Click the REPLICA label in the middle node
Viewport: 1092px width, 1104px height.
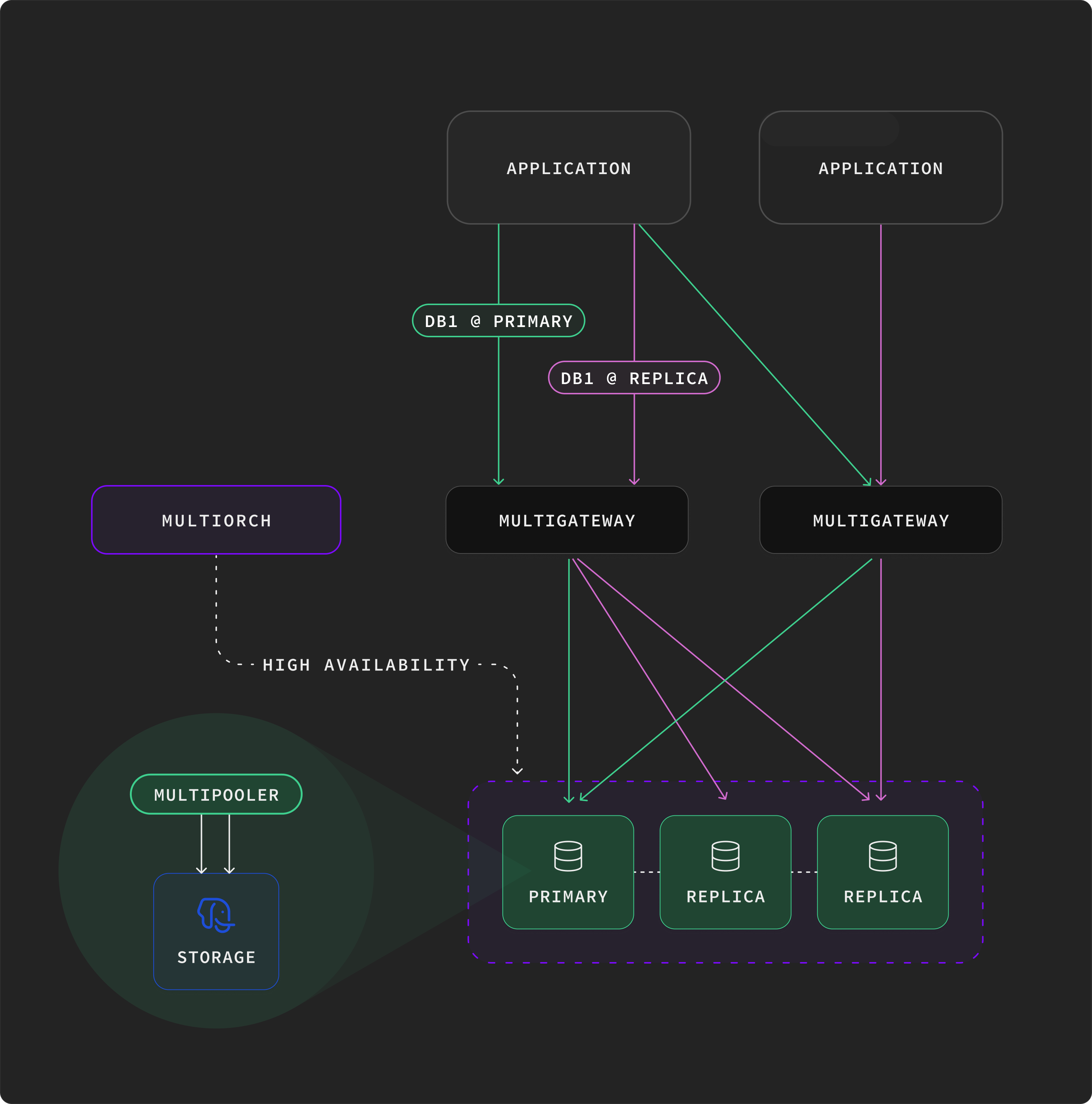point(726,897)
